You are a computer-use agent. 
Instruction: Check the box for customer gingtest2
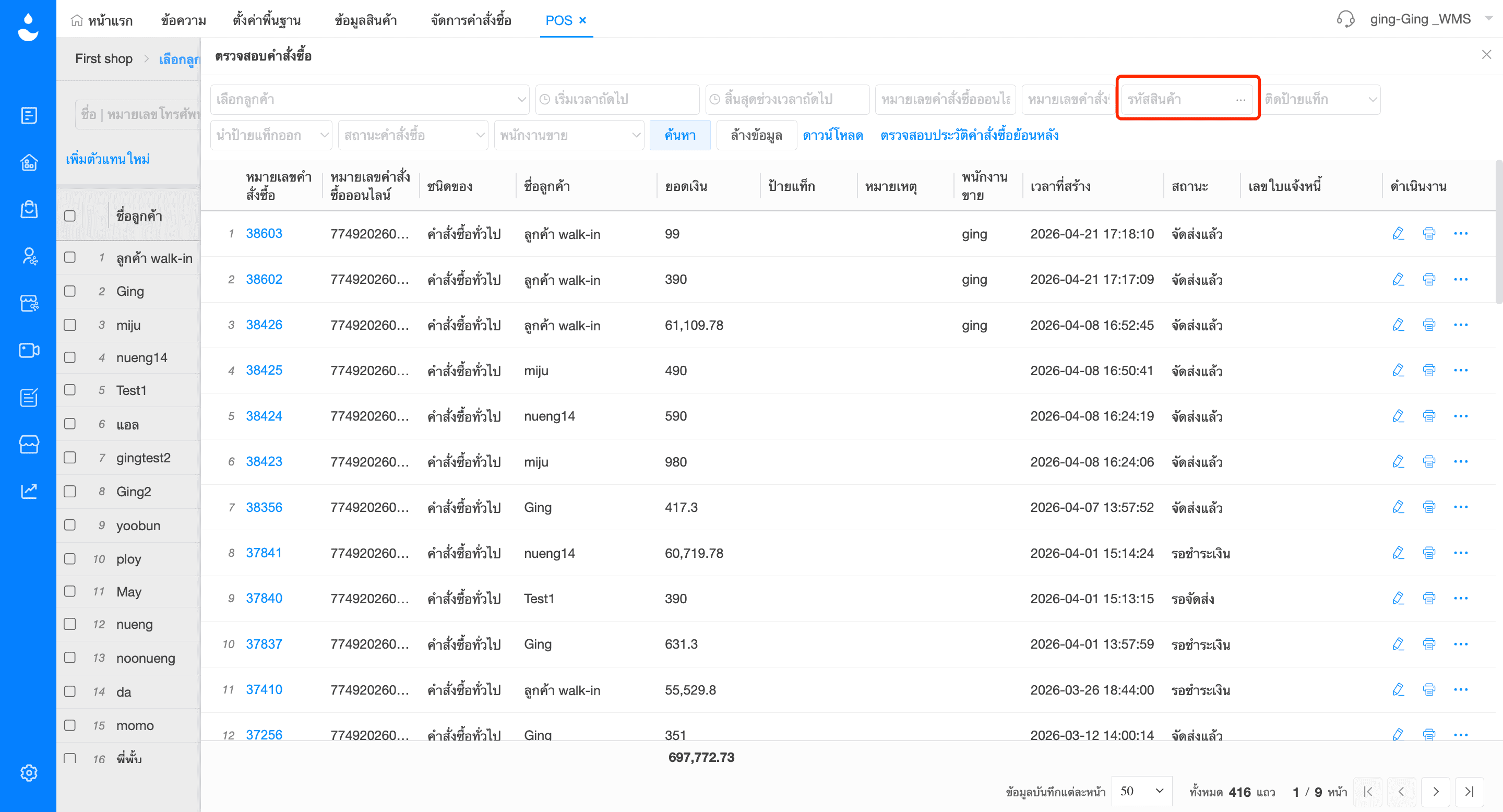pyautogui.click(x=69, y=457)
